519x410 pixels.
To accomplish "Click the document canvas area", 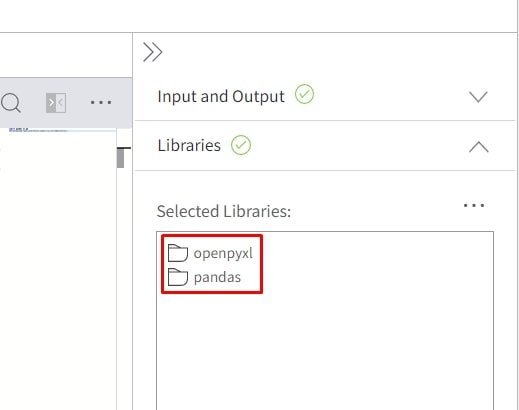I will pos(58,267).
